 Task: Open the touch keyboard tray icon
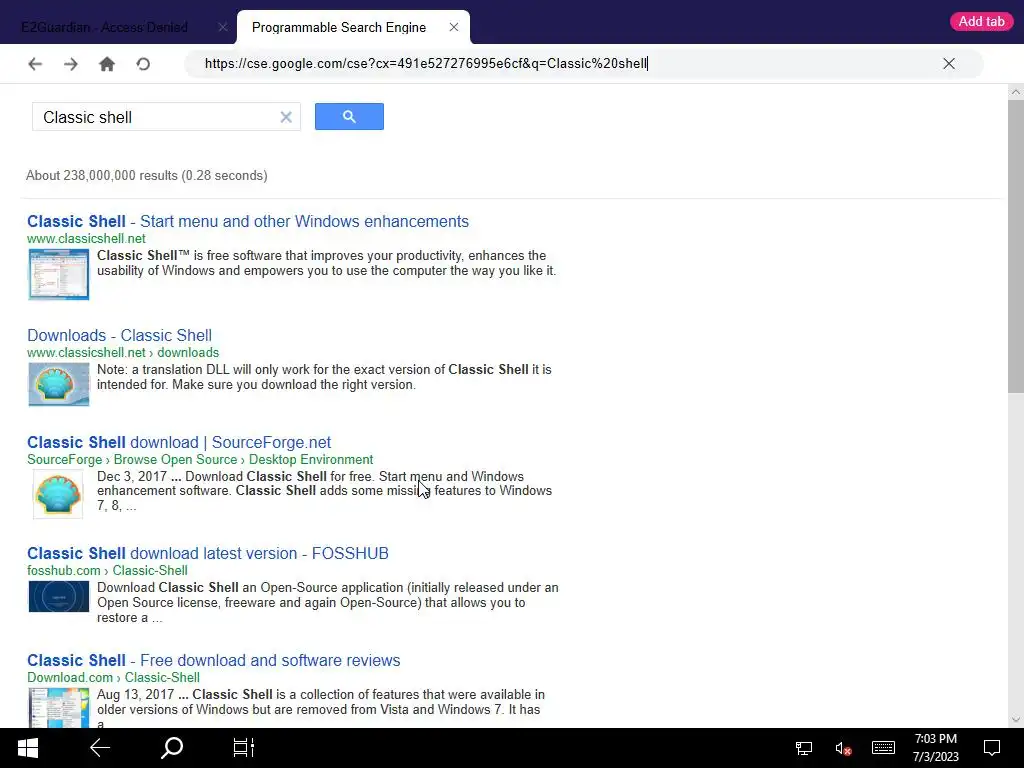click(883, 748)
